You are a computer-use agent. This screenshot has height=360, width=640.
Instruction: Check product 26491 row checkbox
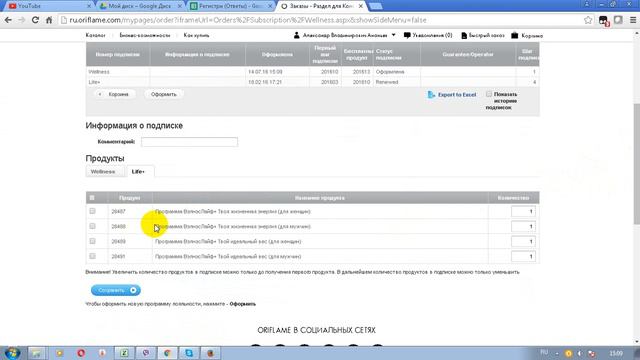click(92, 256)
